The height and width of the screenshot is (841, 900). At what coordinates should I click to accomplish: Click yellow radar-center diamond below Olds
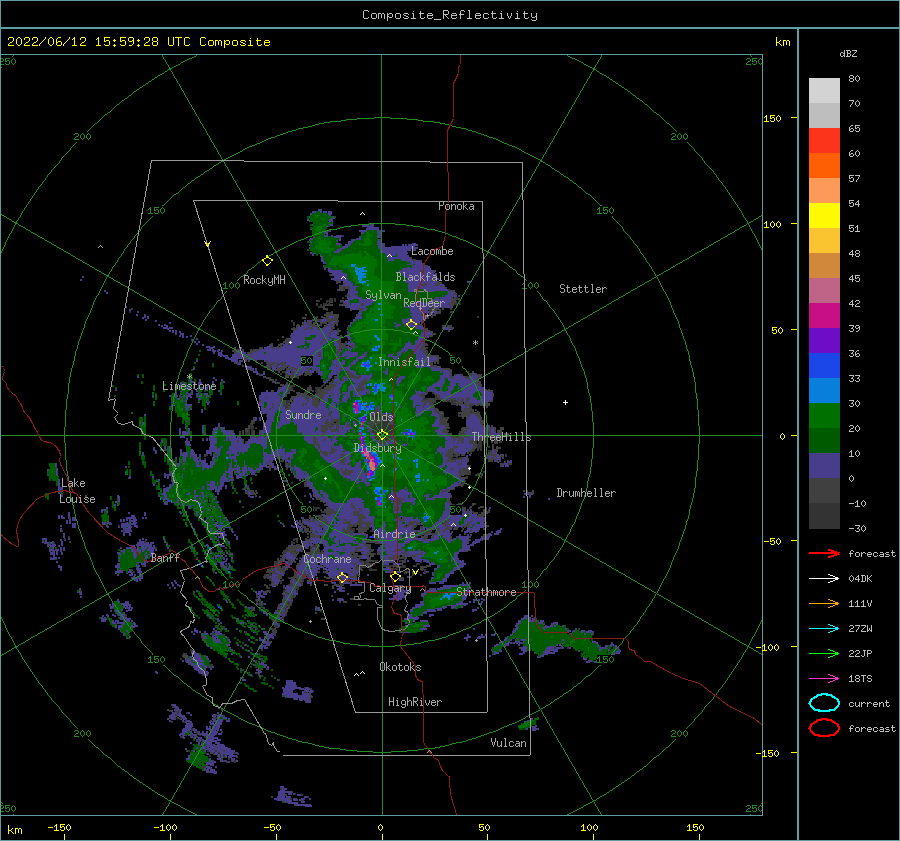[x=382, y=435]
